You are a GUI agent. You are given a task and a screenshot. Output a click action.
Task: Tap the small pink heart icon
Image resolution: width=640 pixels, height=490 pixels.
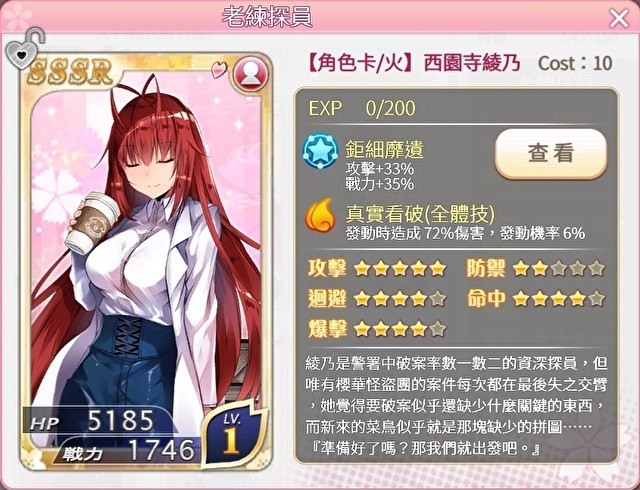coord(219,69)
